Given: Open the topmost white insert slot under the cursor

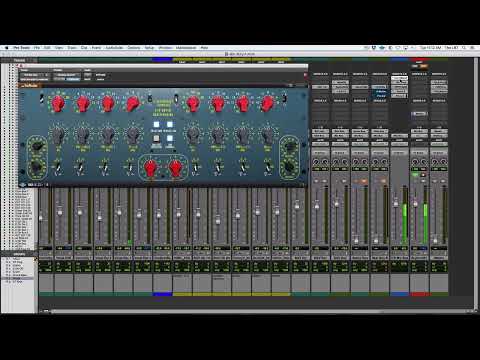Looking at the screenshot, I should (x=399, y=79).
